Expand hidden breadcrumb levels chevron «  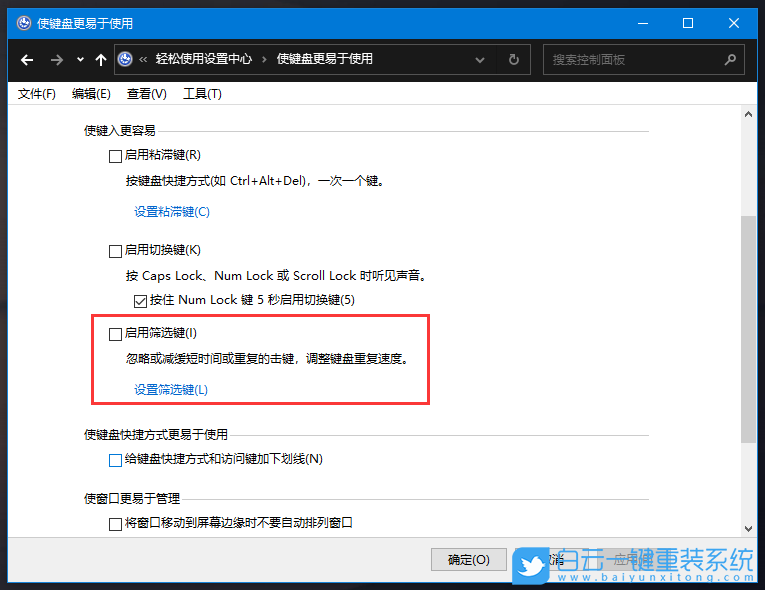click(x=143, y=60)
